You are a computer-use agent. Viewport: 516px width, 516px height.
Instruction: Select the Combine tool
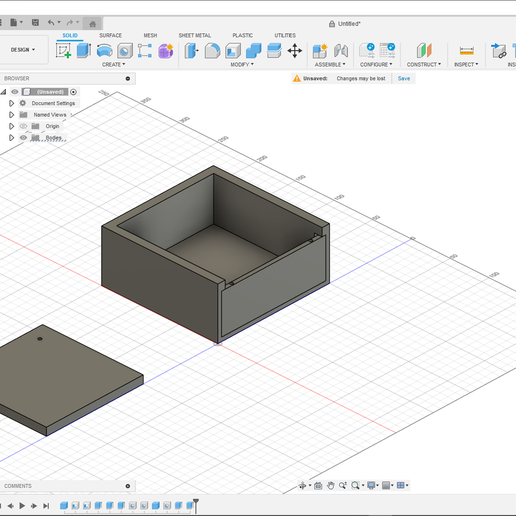[254, 51]
